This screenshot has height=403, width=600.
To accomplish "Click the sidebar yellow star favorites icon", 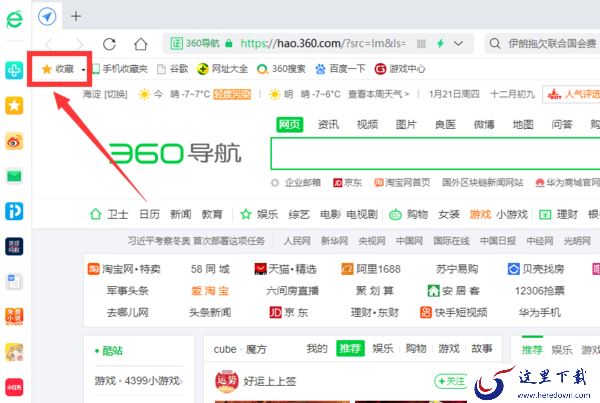I will tap(14, 106).
